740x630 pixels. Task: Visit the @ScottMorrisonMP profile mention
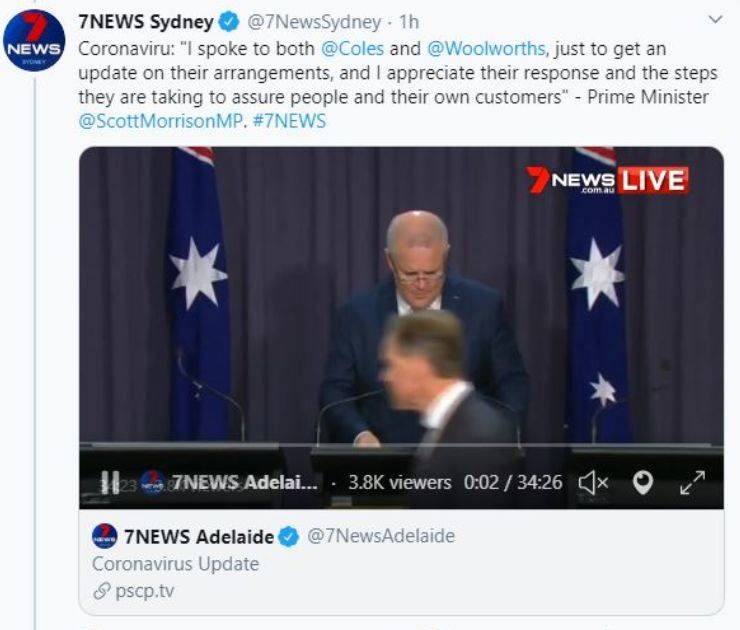(160, 121)
